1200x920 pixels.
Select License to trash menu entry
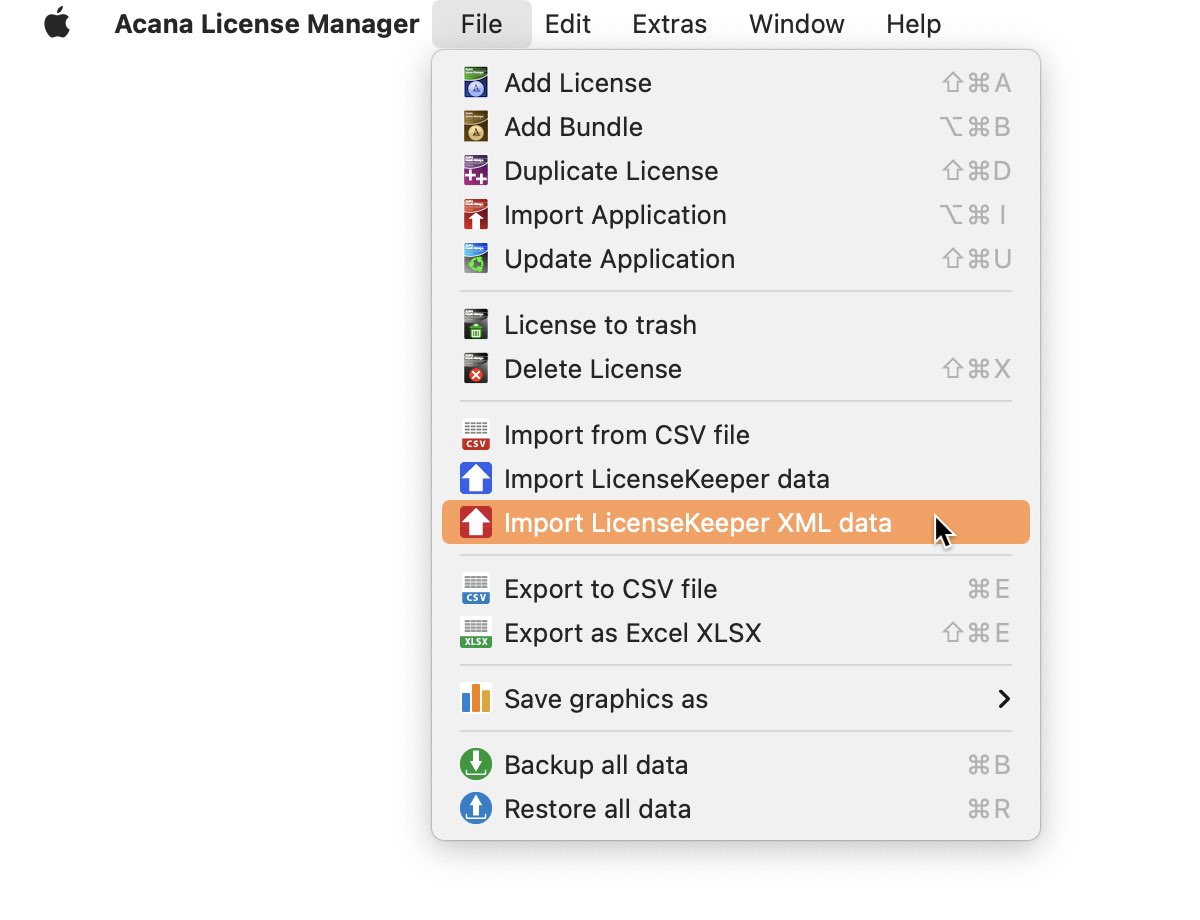(x=736, y=325)
